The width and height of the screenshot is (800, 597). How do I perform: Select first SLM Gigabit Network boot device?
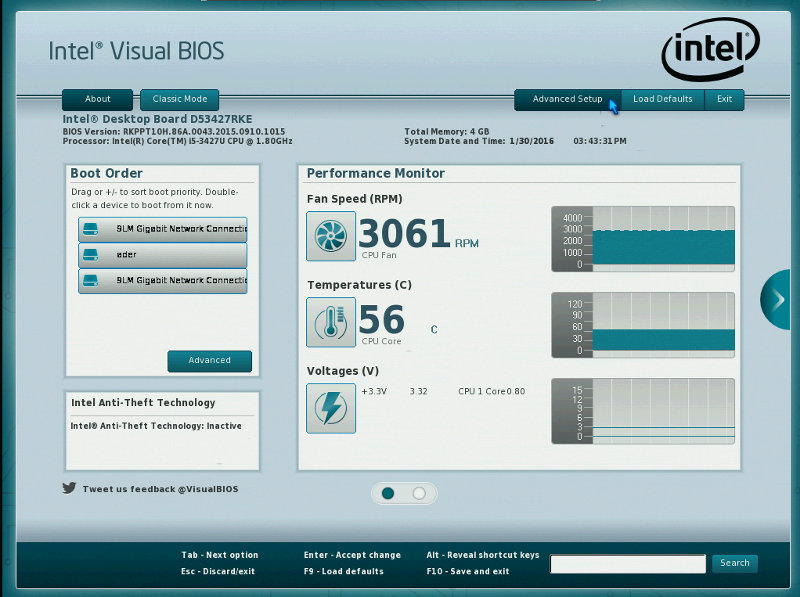(163, 229)
